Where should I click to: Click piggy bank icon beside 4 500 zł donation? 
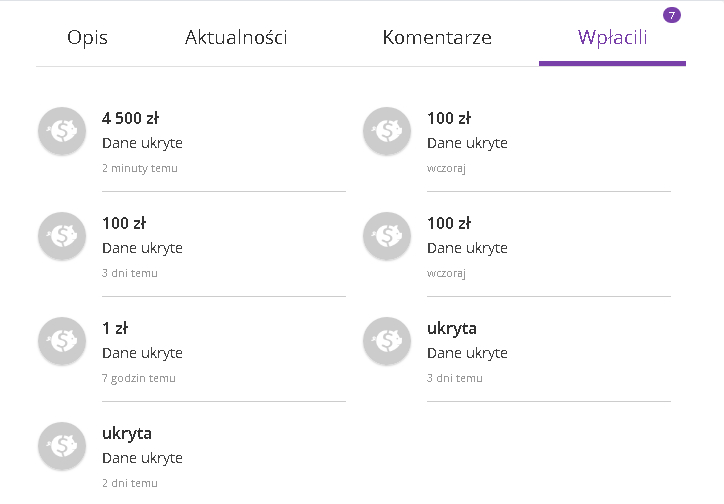click(x=62, y=131)
